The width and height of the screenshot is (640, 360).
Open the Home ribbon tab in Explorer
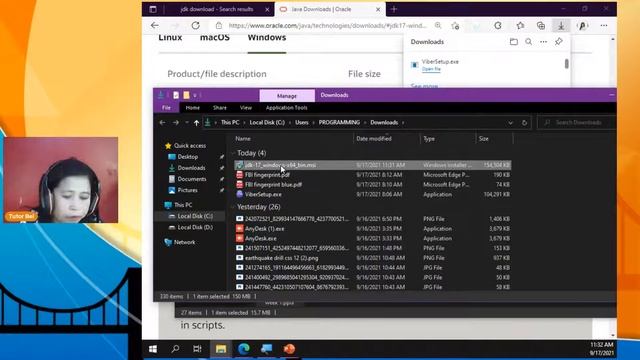193,108
